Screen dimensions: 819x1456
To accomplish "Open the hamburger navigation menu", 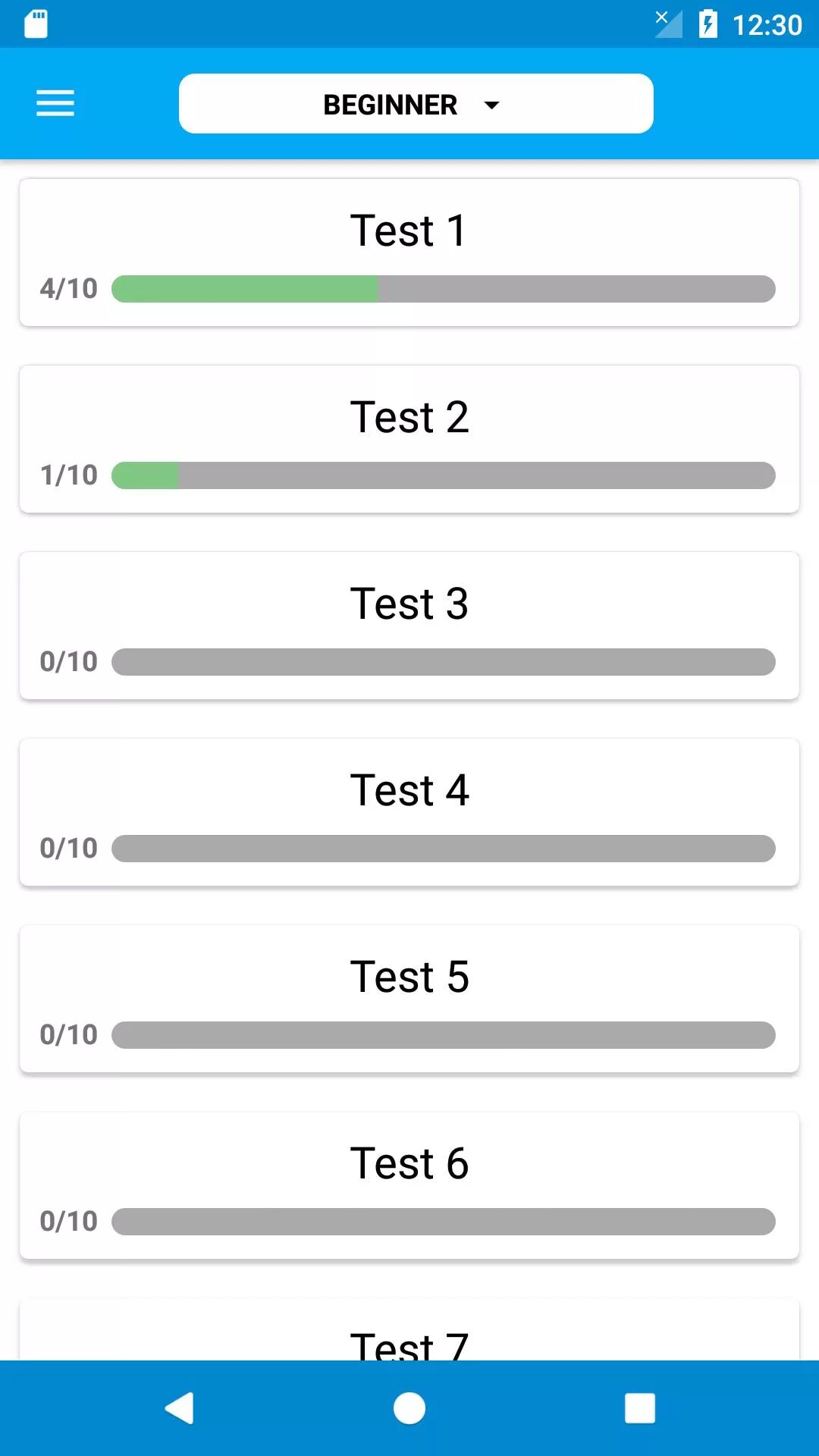I will (55, 103).
